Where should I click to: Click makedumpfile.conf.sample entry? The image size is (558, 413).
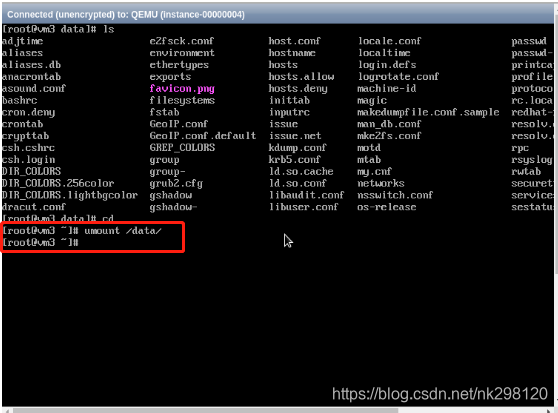[x=428, y=112]
